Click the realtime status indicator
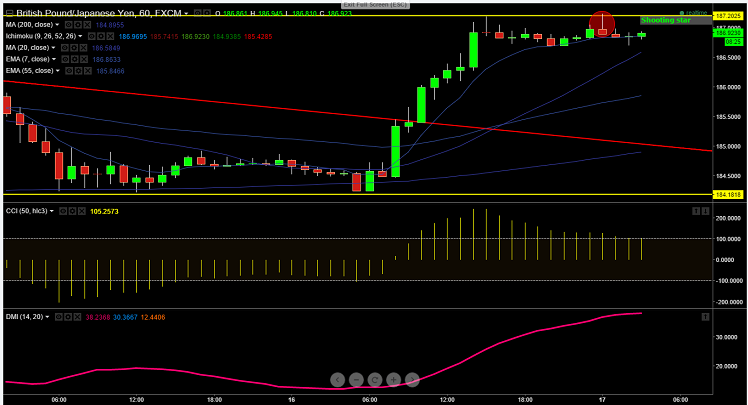 [x=694, y=13]
